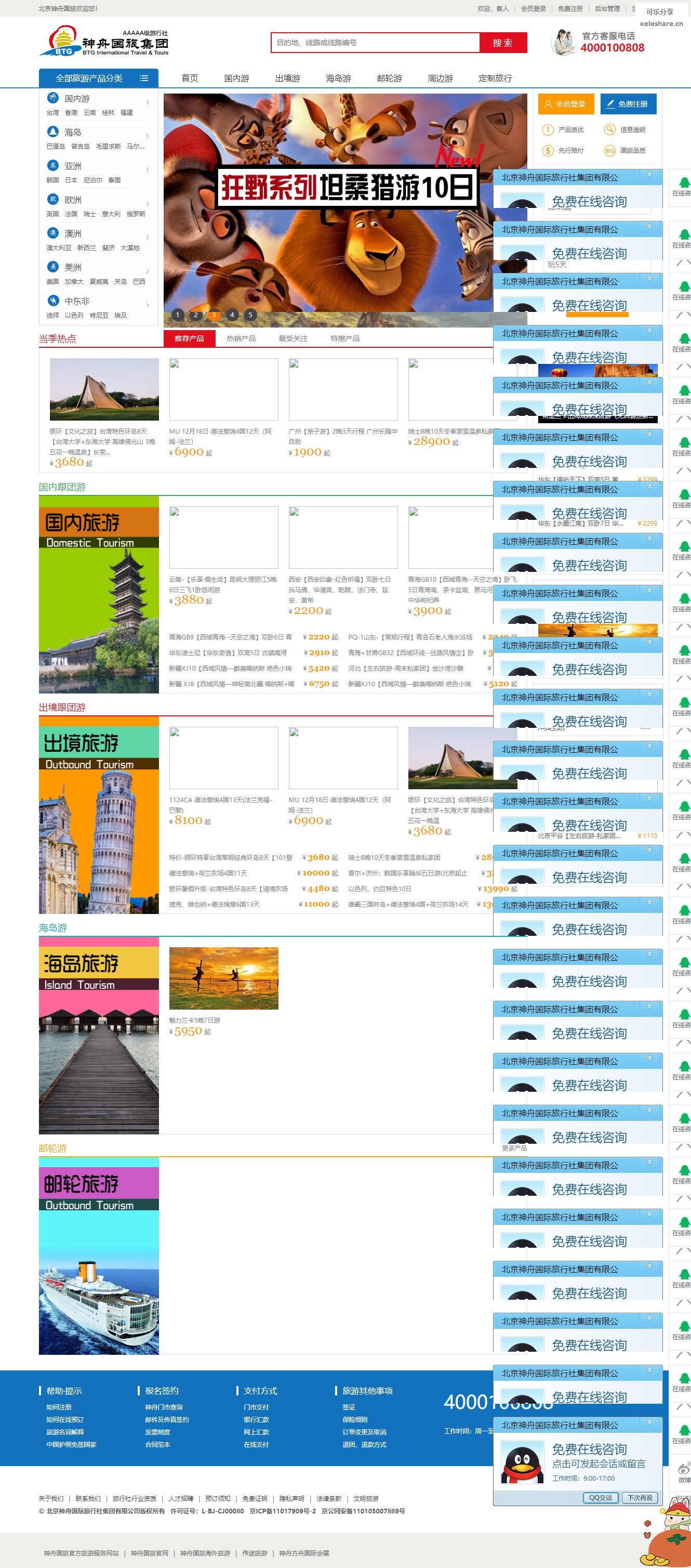Open 周边游 in main navigation

point(440,78)
